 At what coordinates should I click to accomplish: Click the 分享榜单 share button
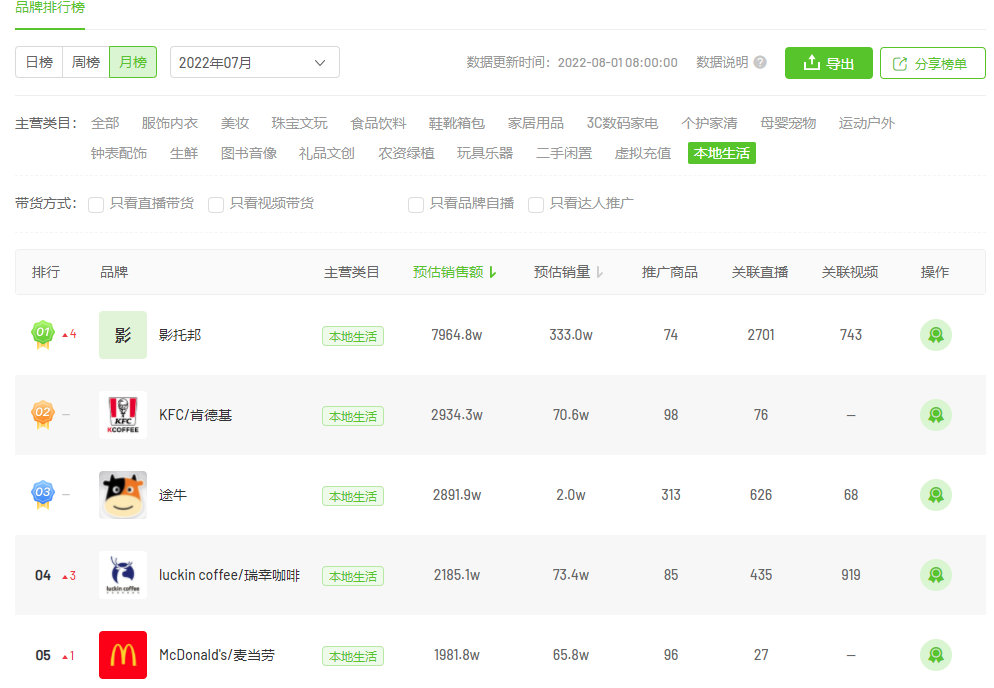[933, 63]
